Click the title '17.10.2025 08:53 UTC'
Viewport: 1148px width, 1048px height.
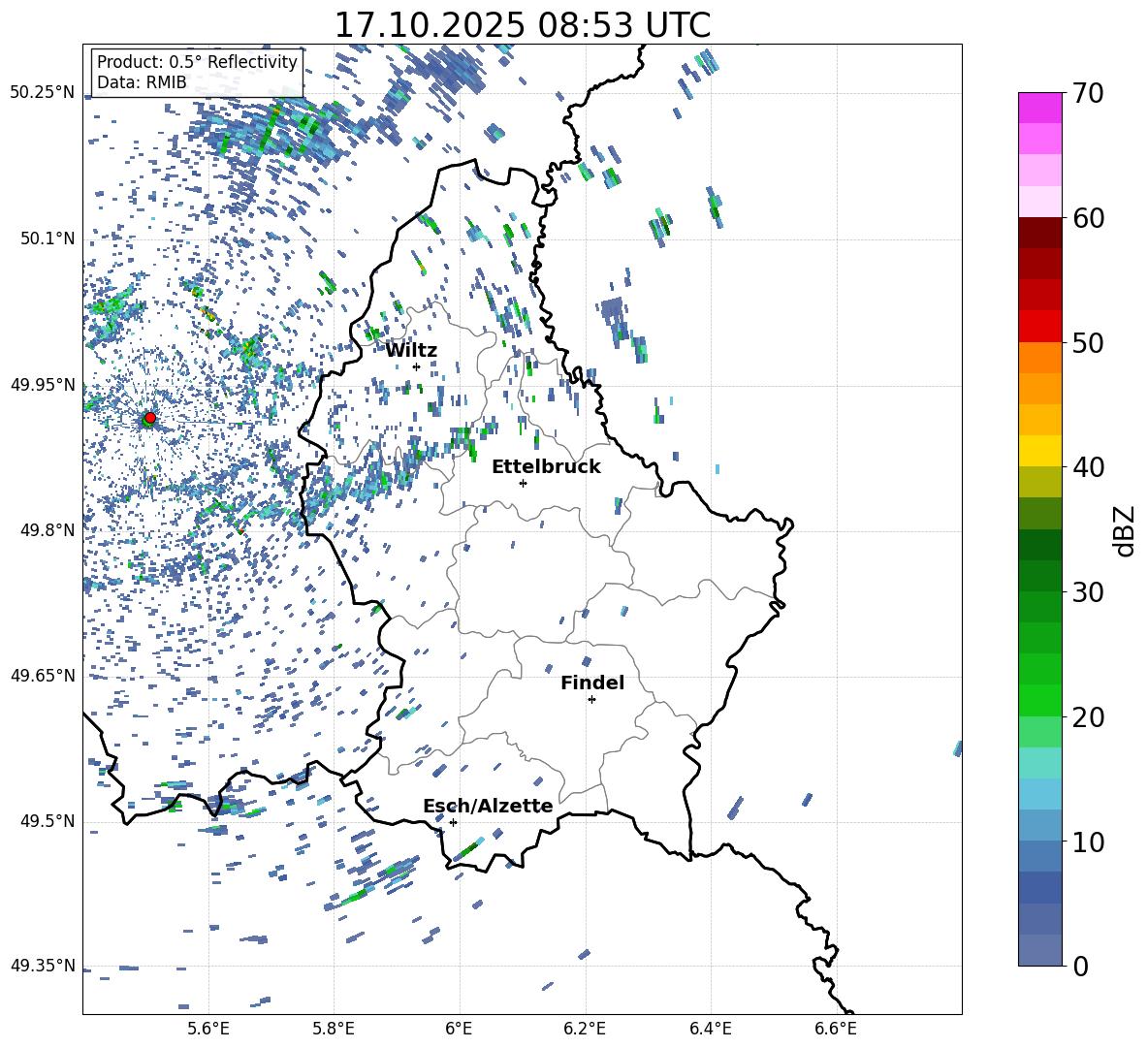point(522,25)
